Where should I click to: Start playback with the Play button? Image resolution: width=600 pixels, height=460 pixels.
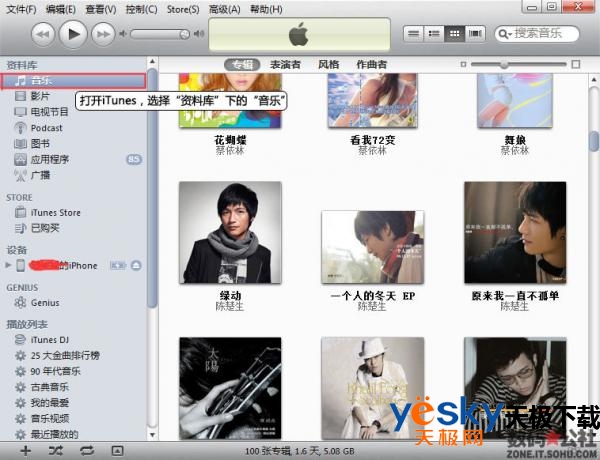tap(73, 34)
